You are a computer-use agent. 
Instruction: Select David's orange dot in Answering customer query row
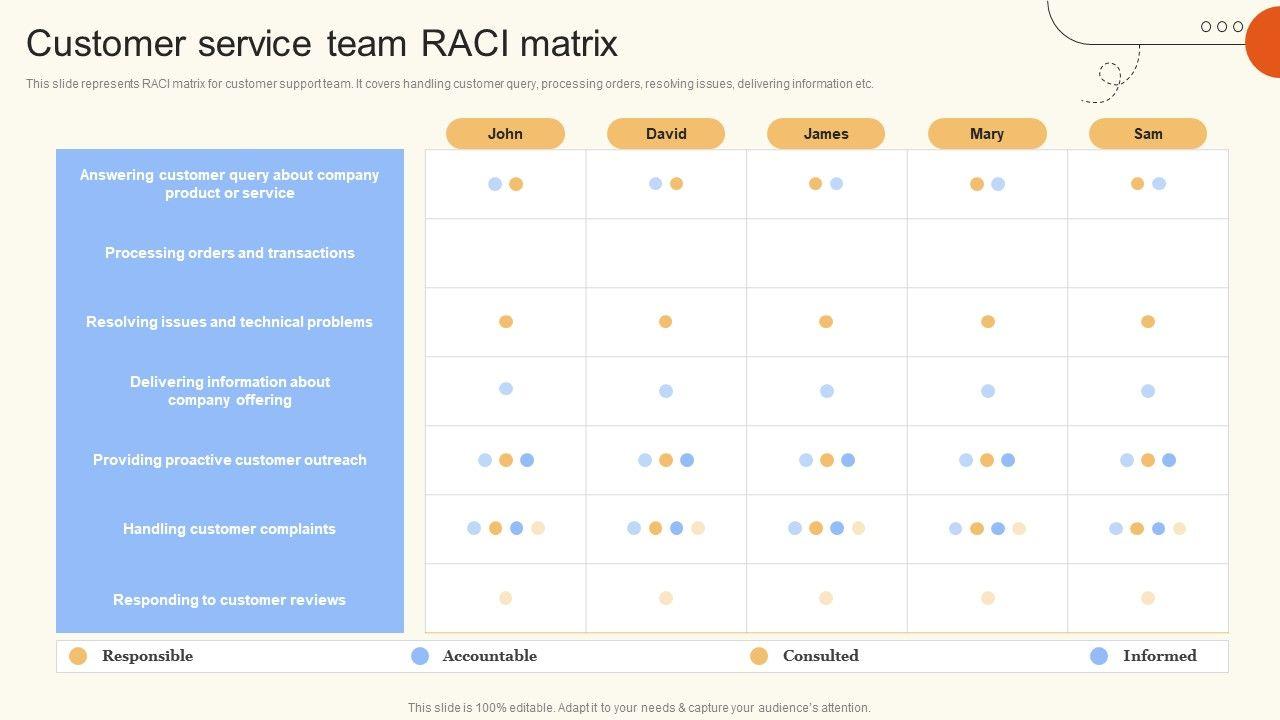677,184
